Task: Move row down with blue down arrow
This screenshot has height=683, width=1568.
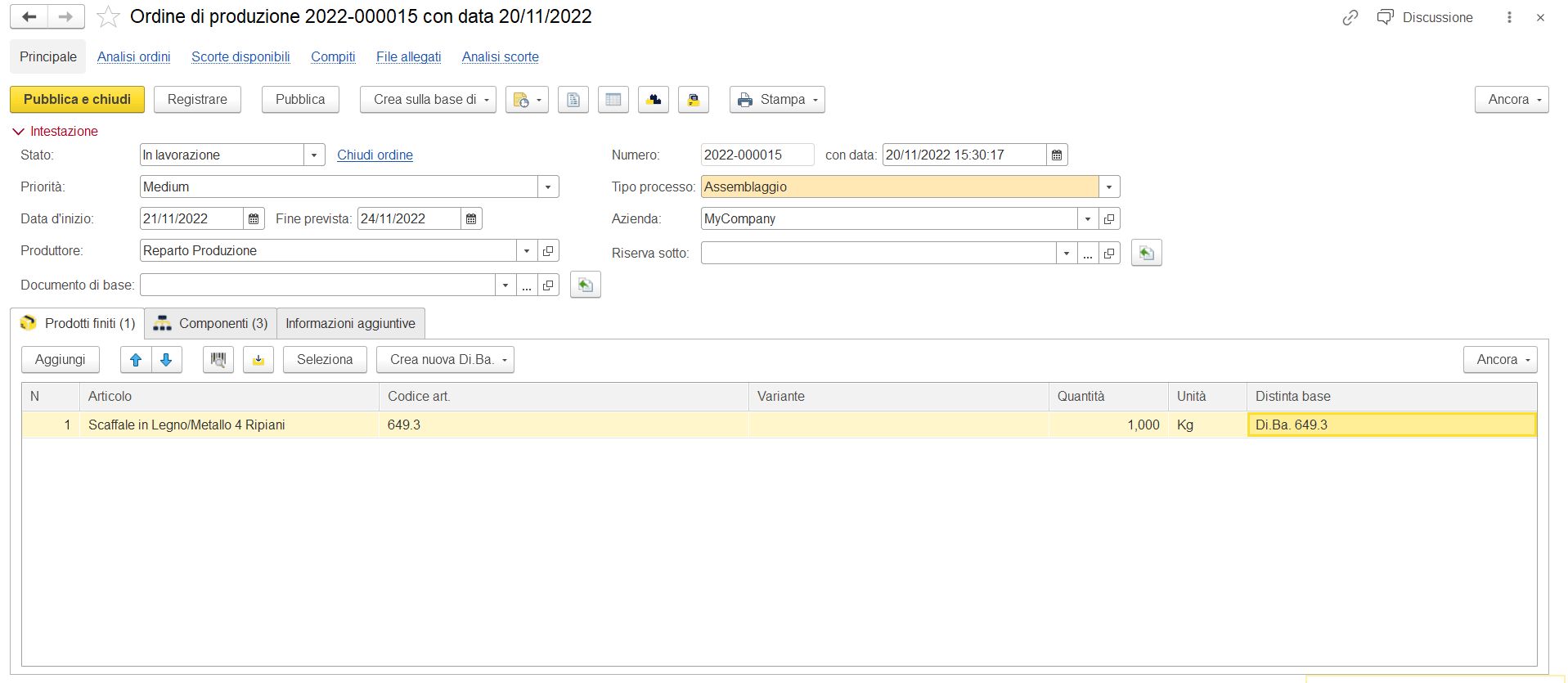Action: [x=166, y=359]
